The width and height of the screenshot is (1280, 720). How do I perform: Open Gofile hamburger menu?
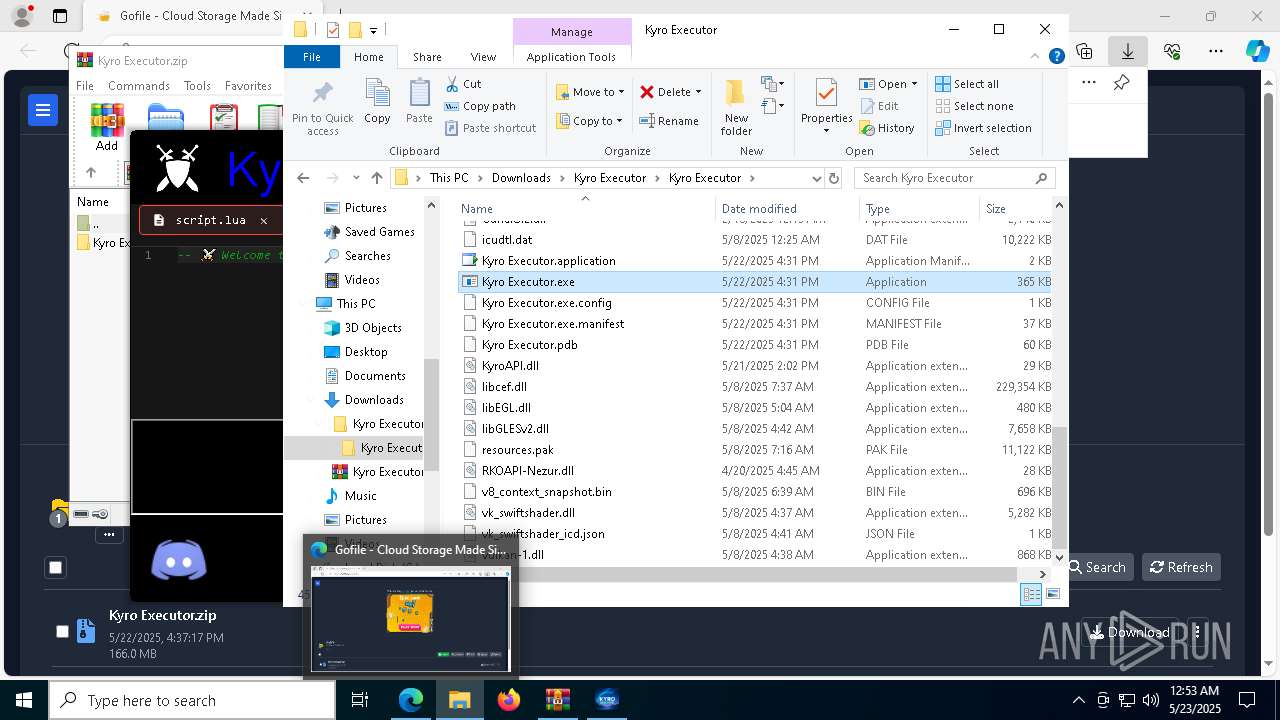[43, 110]
